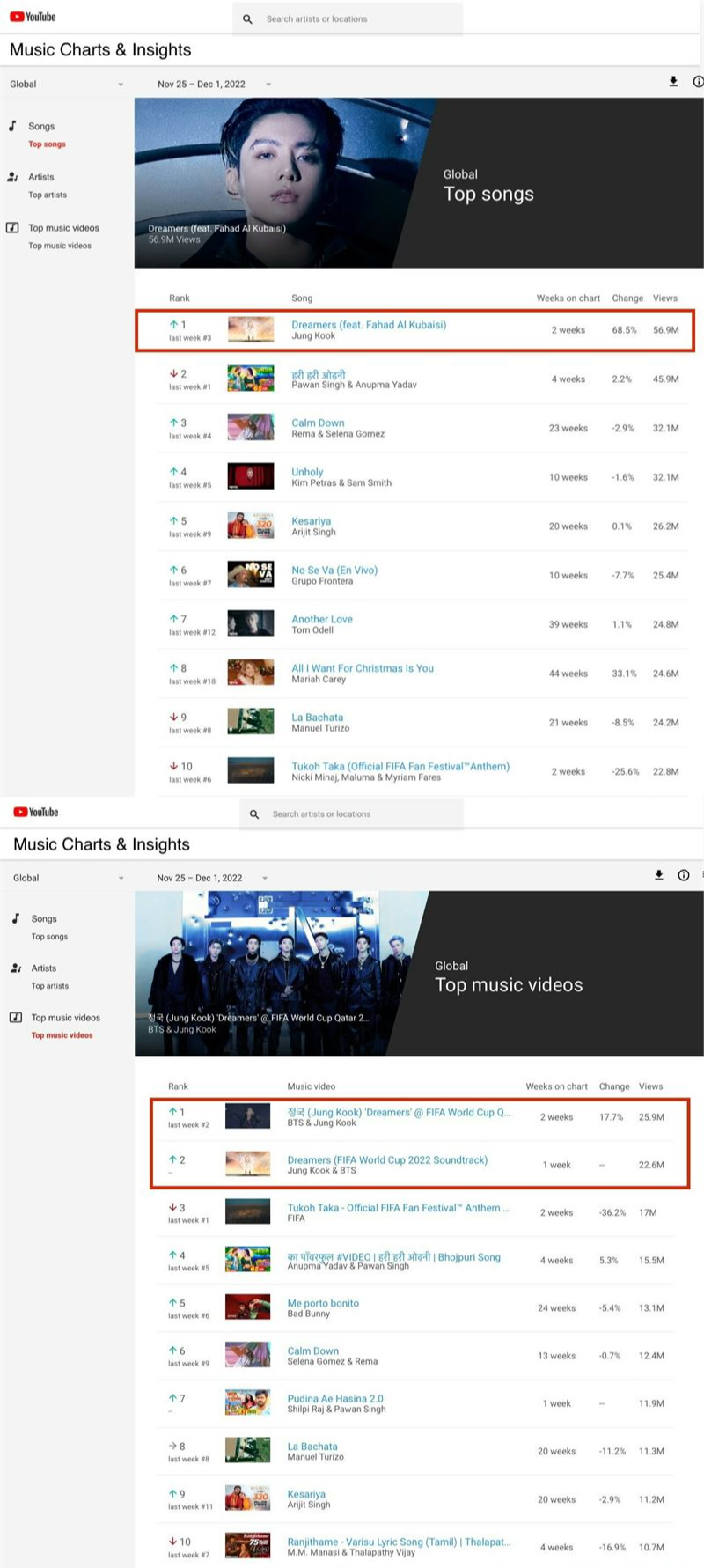The width and height of the screenshot is (704, 1568).
Task: Select 'Top music videos' sublink in upper page sidebar
Action: pos(60,246)
